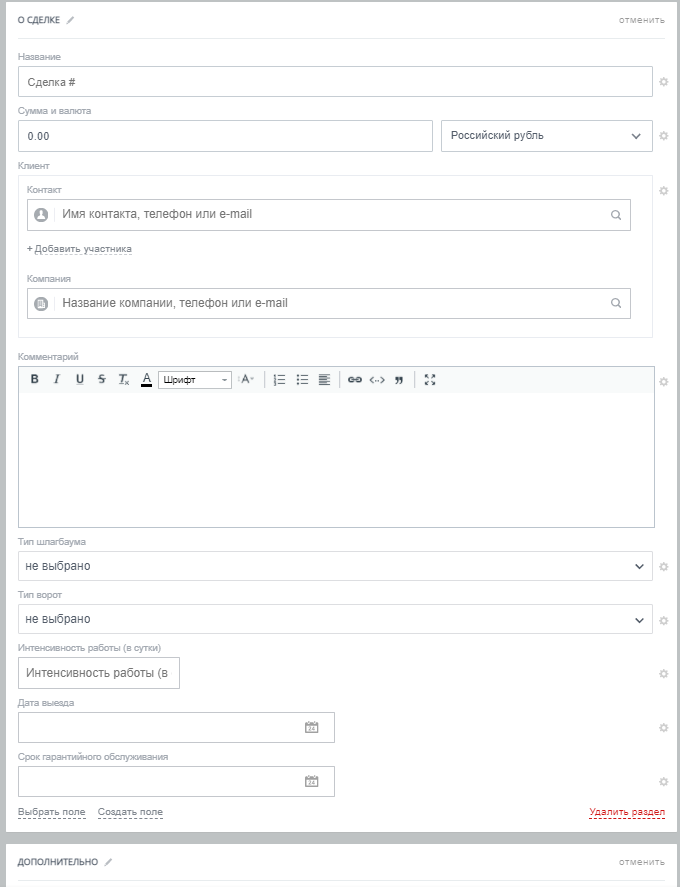Viewport: 680px width, 887px height.
Task: Click the Название input field
Action: pyautogui.click(x=335, y=82)
